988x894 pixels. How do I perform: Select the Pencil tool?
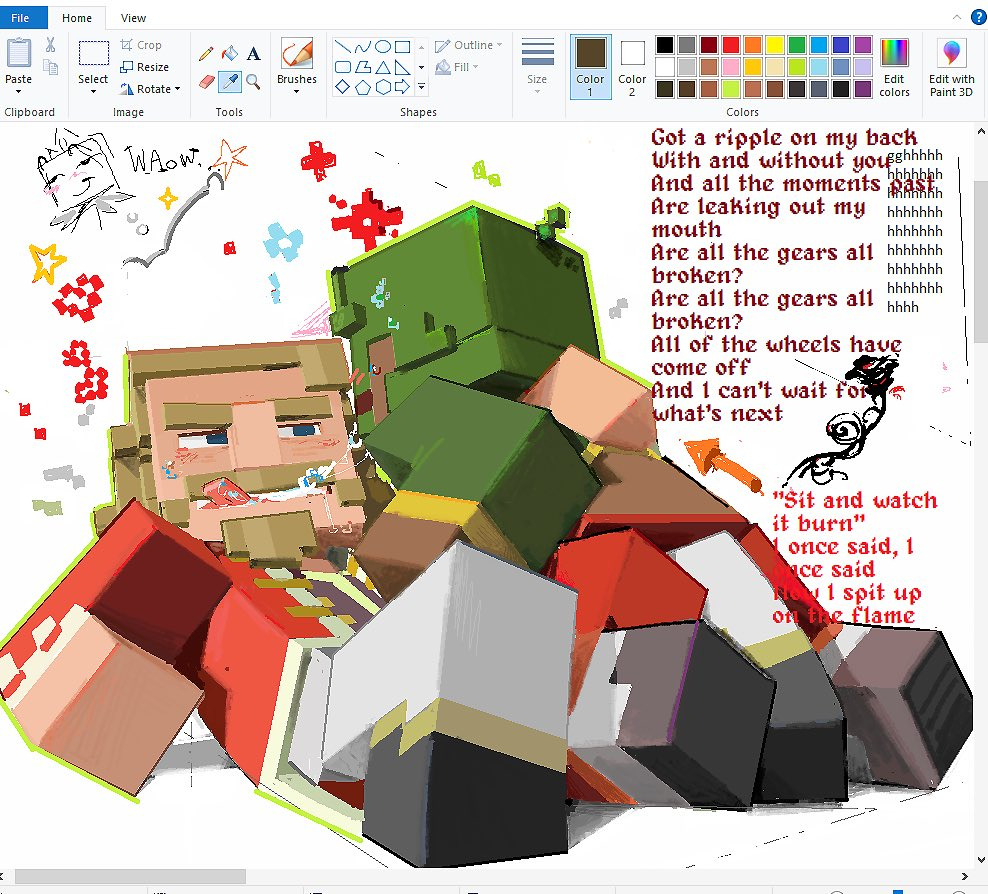tap(206, 54)
